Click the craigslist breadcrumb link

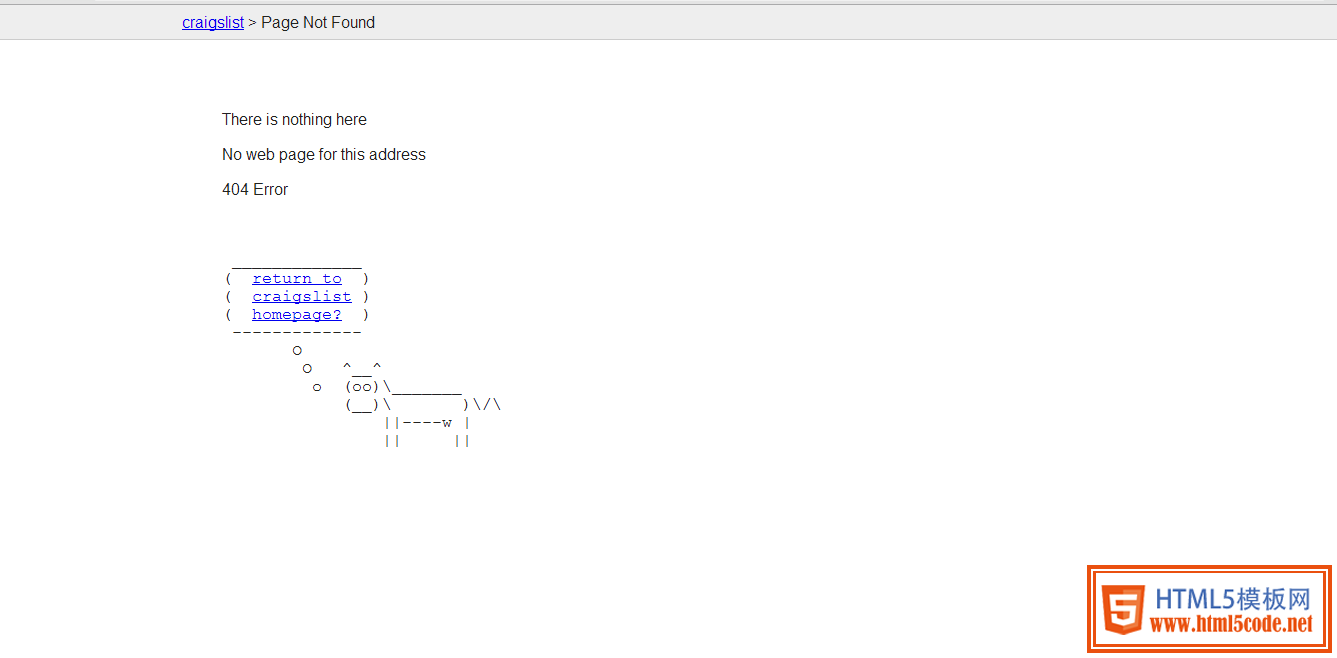pos(212,22)
